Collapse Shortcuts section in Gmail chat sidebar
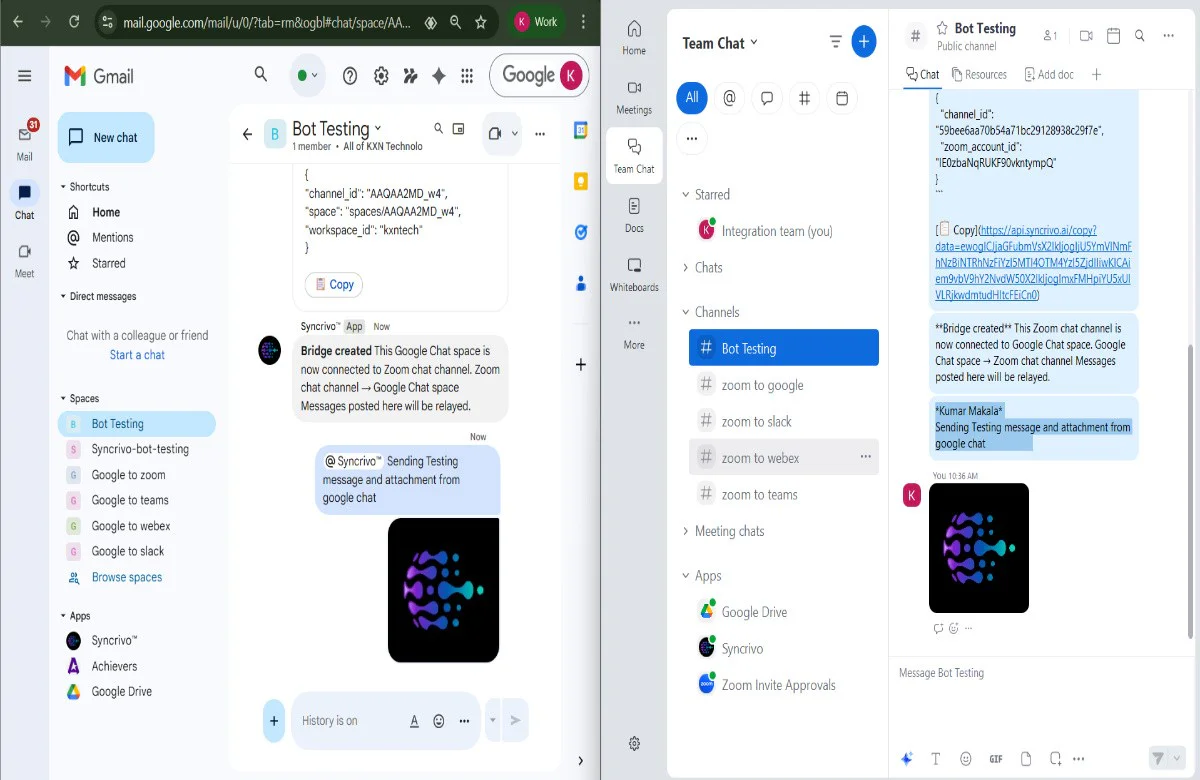1200x780 pixels. [x=63, y=187]
